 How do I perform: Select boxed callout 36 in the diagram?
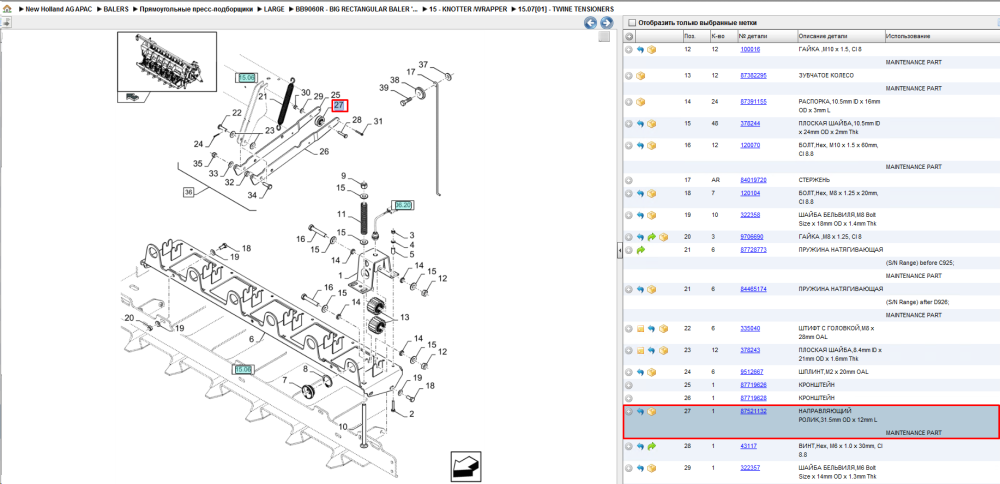click(188, 192)
